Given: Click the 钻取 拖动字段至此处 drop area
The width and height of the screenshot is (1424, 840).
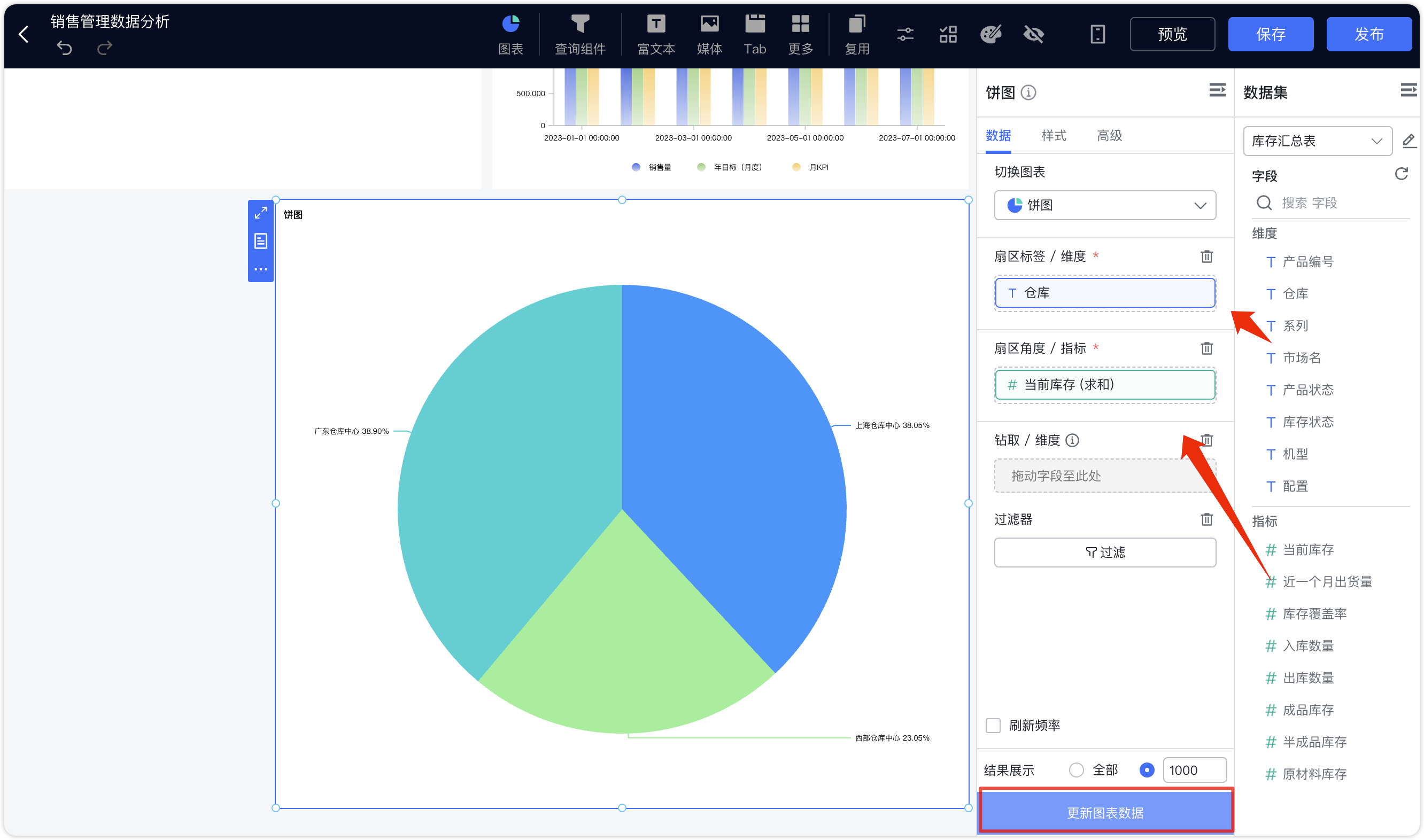Looking at the screenshot, I should coord(1105,476).
